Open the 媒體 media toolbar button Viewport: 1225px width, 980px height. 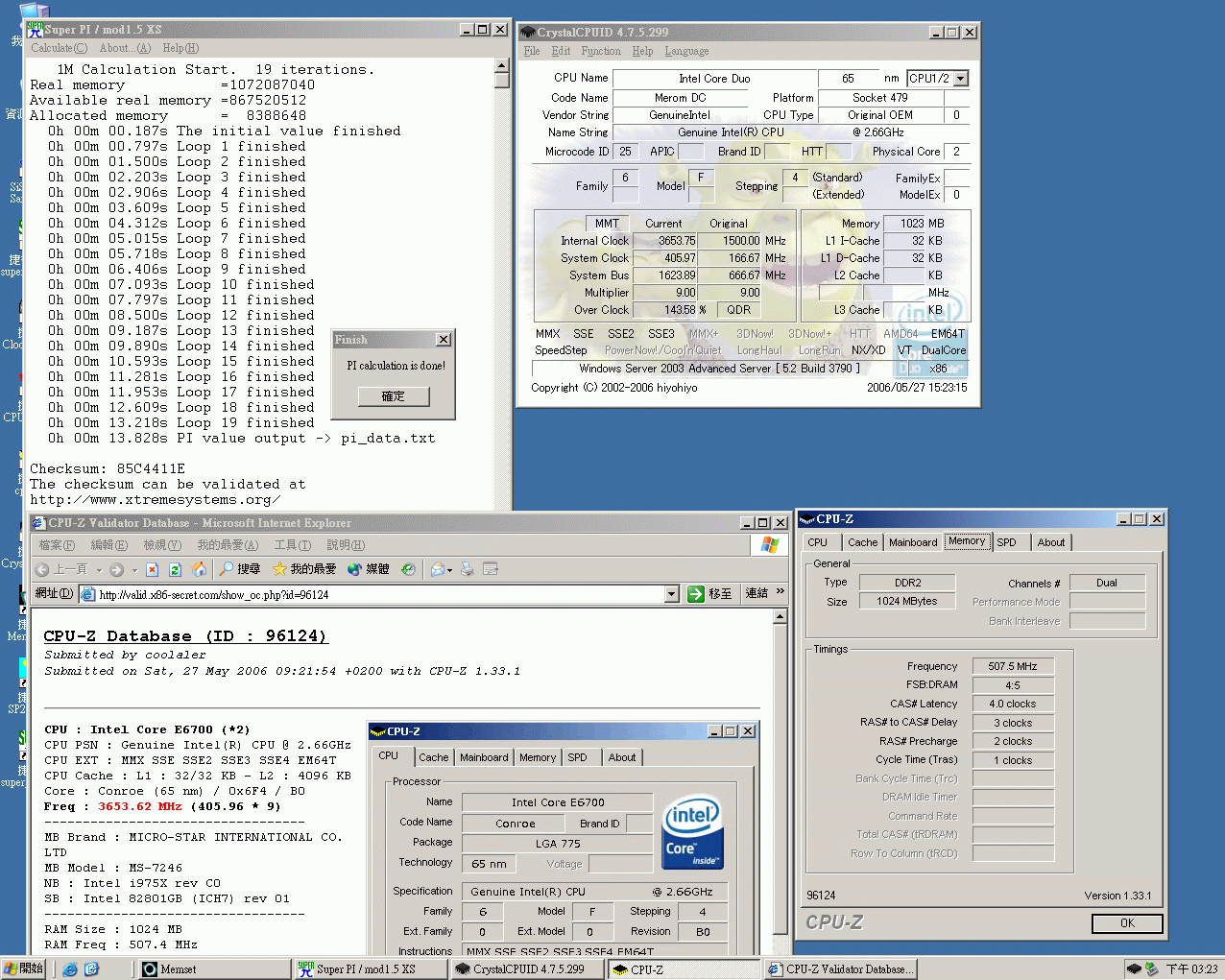(x=369, y=569)
